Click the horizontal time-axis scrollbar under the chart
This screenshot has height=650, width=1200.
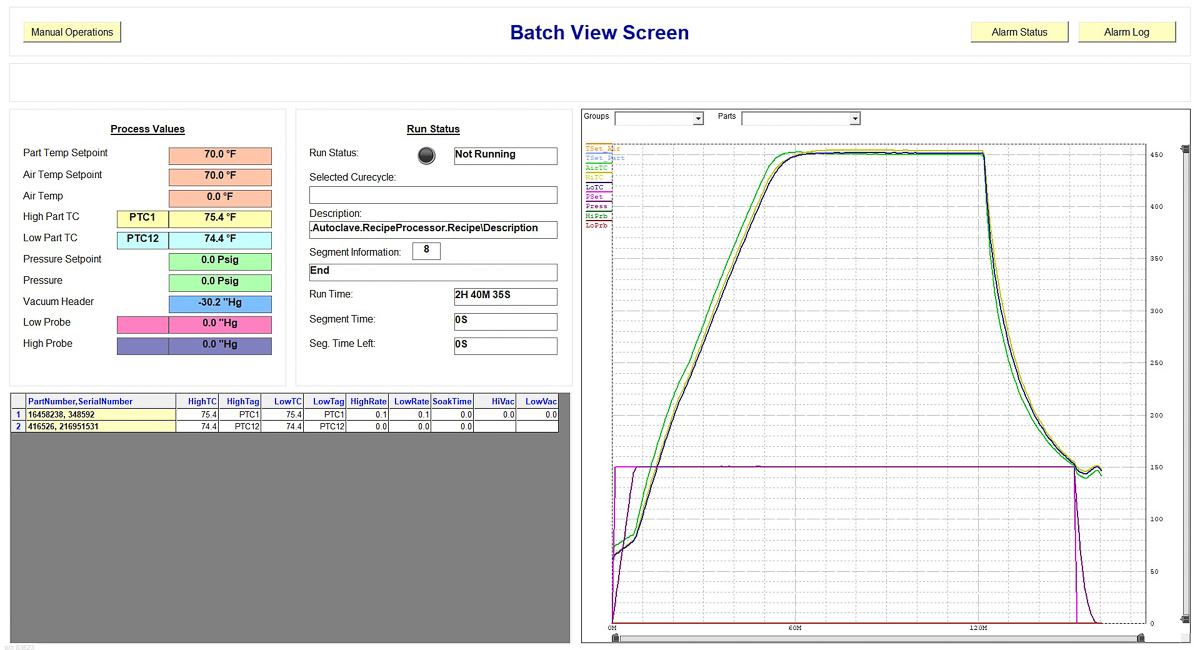pyautogui.click(x=878, y=637)
